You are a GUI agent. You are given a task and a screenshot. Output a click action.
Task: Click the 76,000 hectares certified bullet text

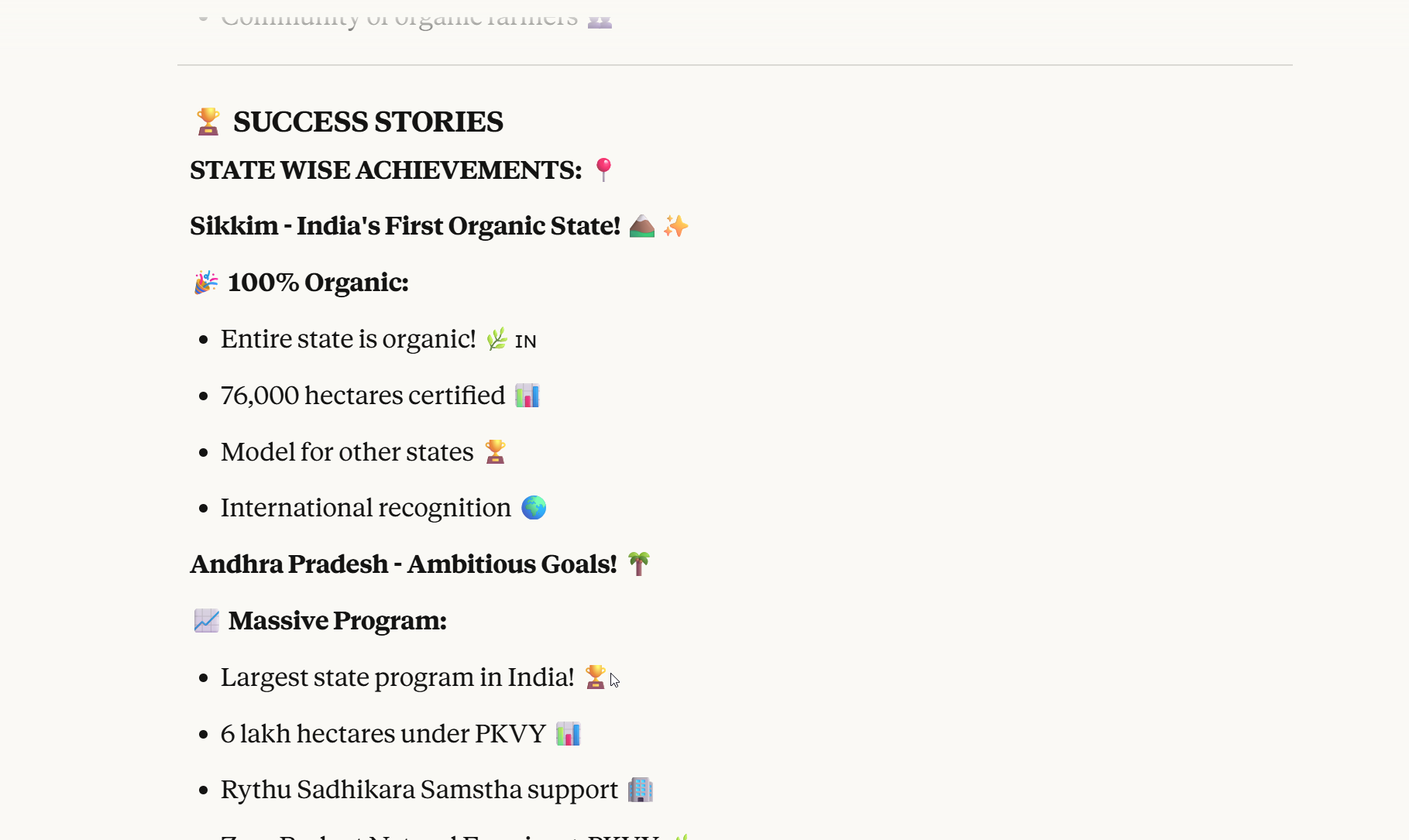point(363,396)
